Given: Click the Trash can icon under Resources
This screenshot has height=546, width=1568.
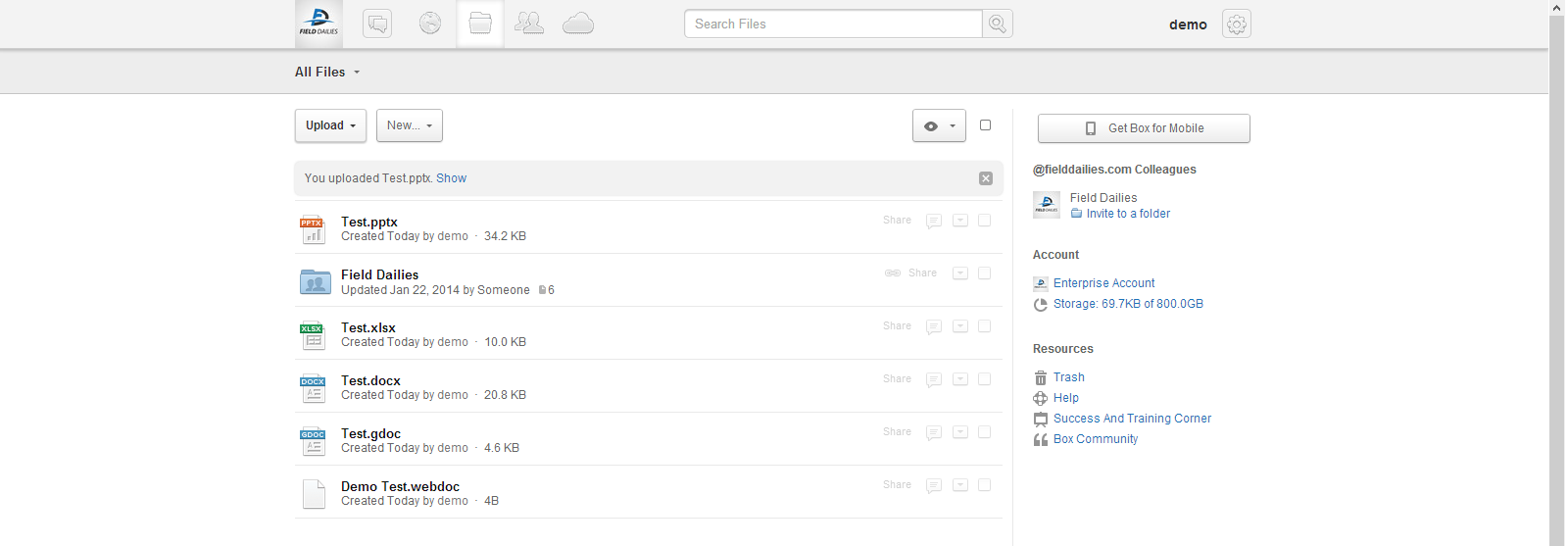Looking at the screenshot, I should [1041, 377].
